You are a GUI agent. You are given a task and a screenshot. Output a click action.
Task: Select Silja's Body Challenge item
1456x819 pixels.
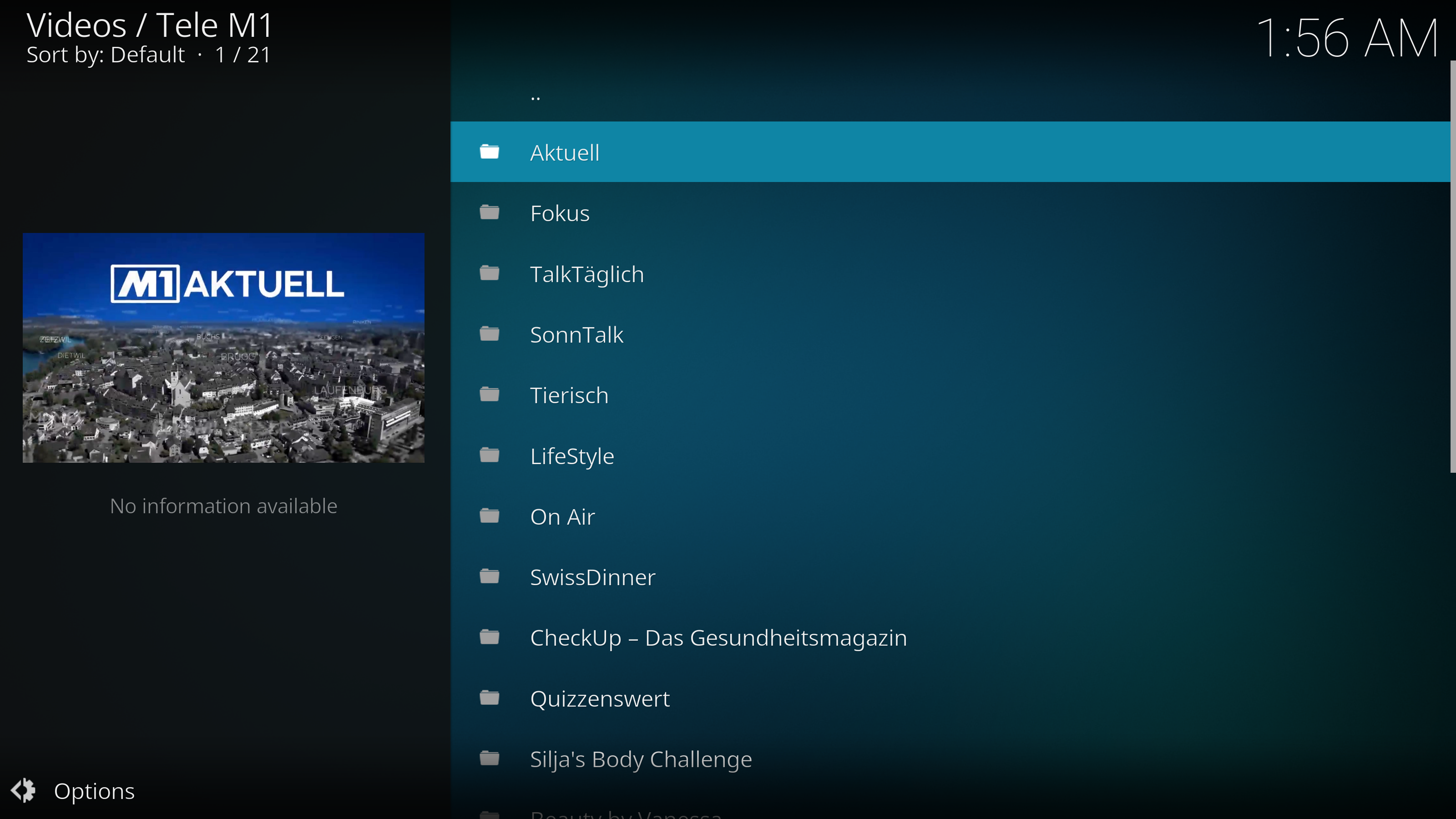[640, 759]
